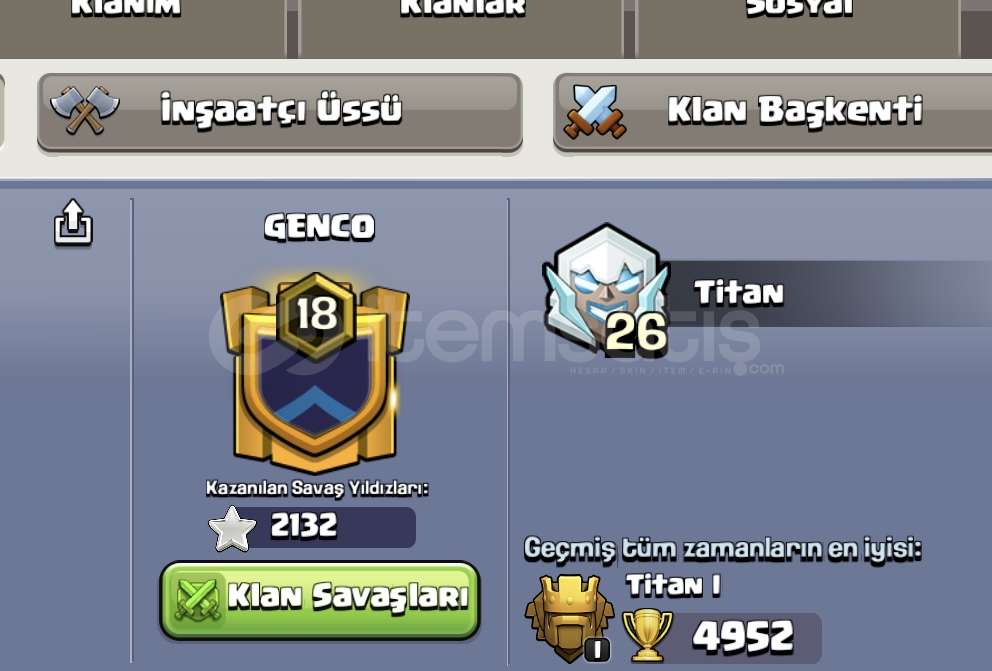Open the İnşaatçı Üssü view
Image resolution: width=992 pixels, height=671 pixels.
click(x=280, y=113)
